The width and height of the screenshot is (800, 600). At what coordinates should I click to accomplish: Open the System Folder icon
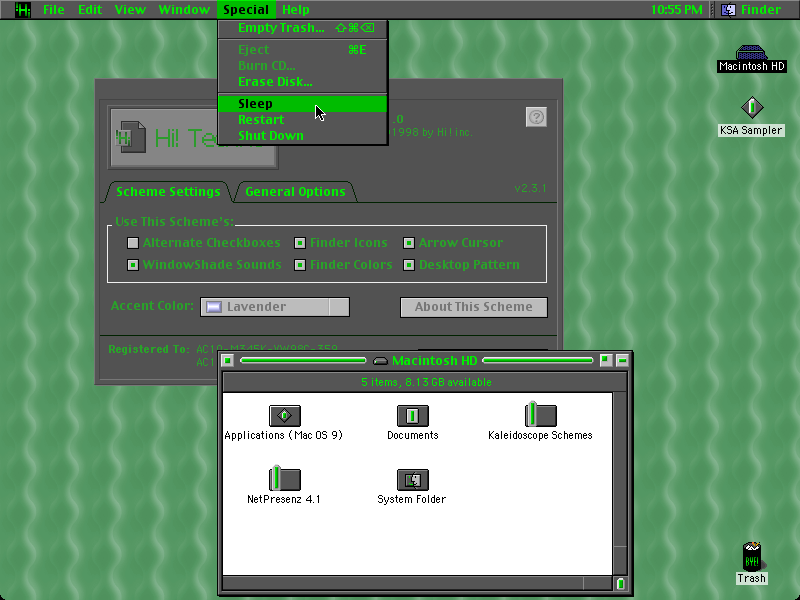coord(412,479)
